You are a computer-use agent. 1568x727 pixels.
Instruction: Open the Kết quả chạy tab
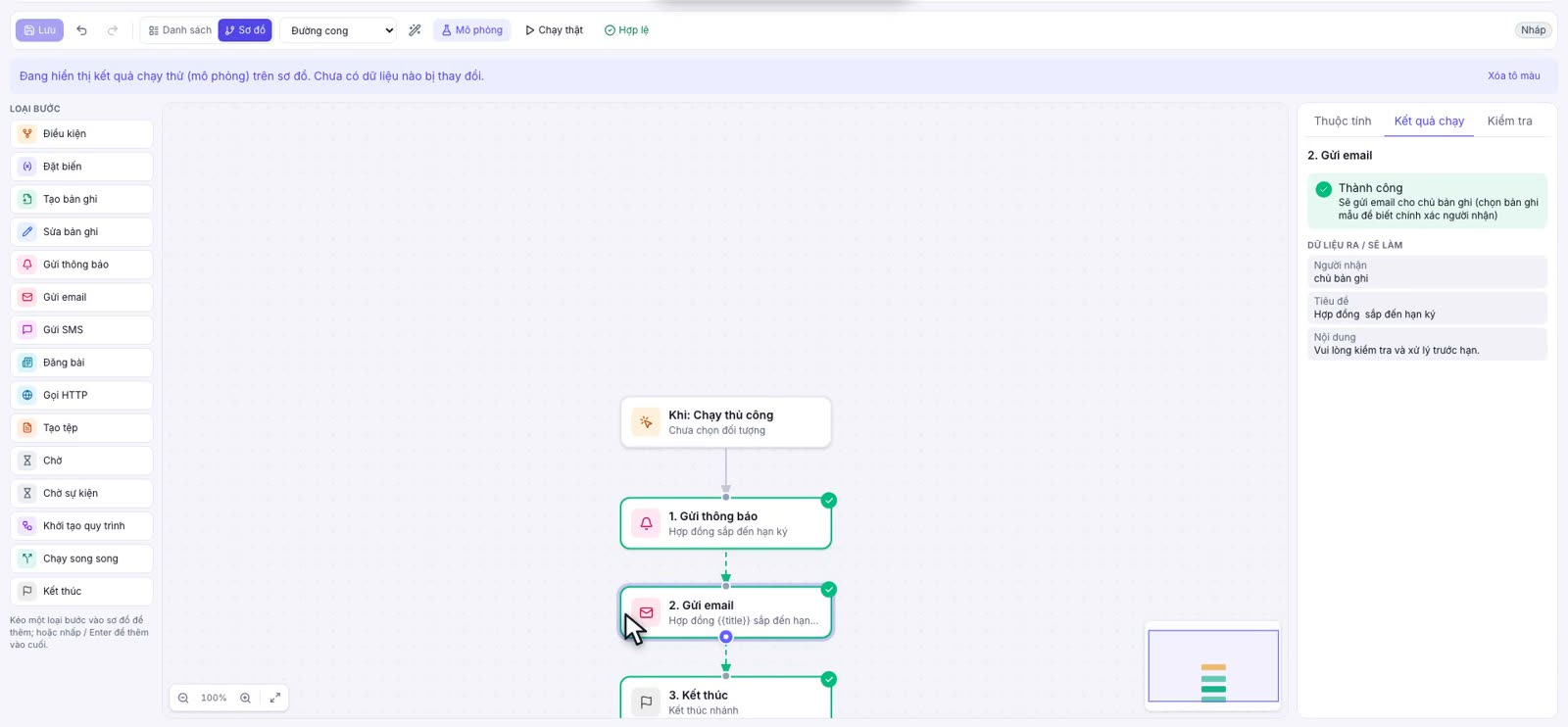1429,121
